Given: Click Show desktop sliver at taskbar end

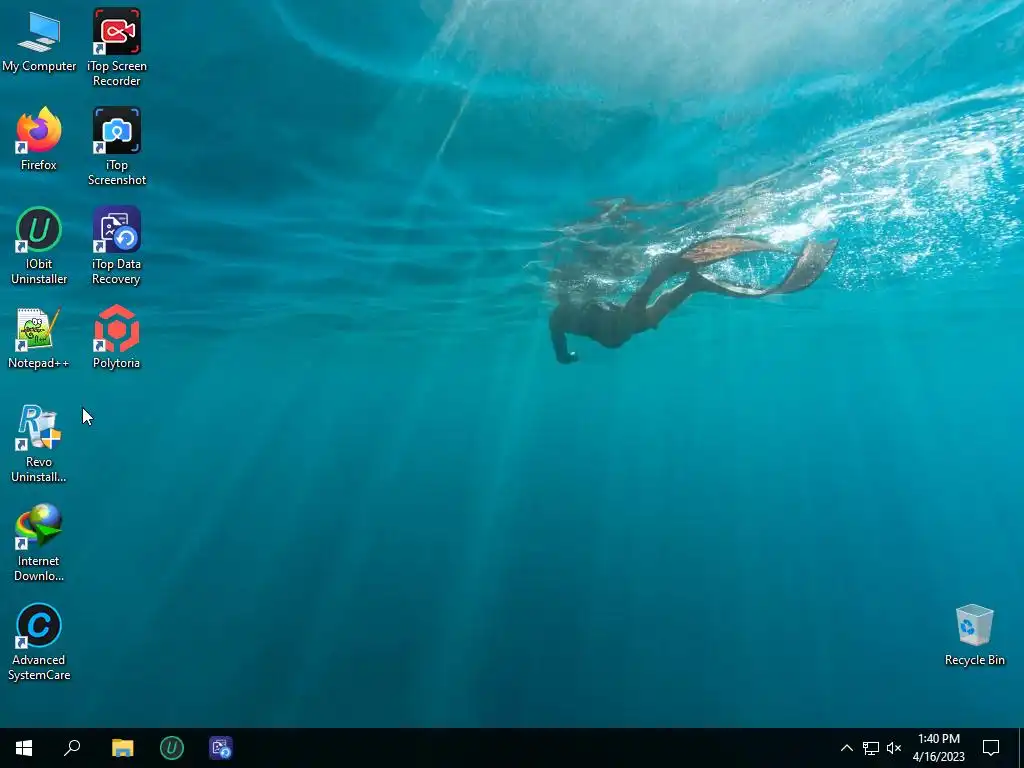Looking at the screenshot, I should [1021, 748].
